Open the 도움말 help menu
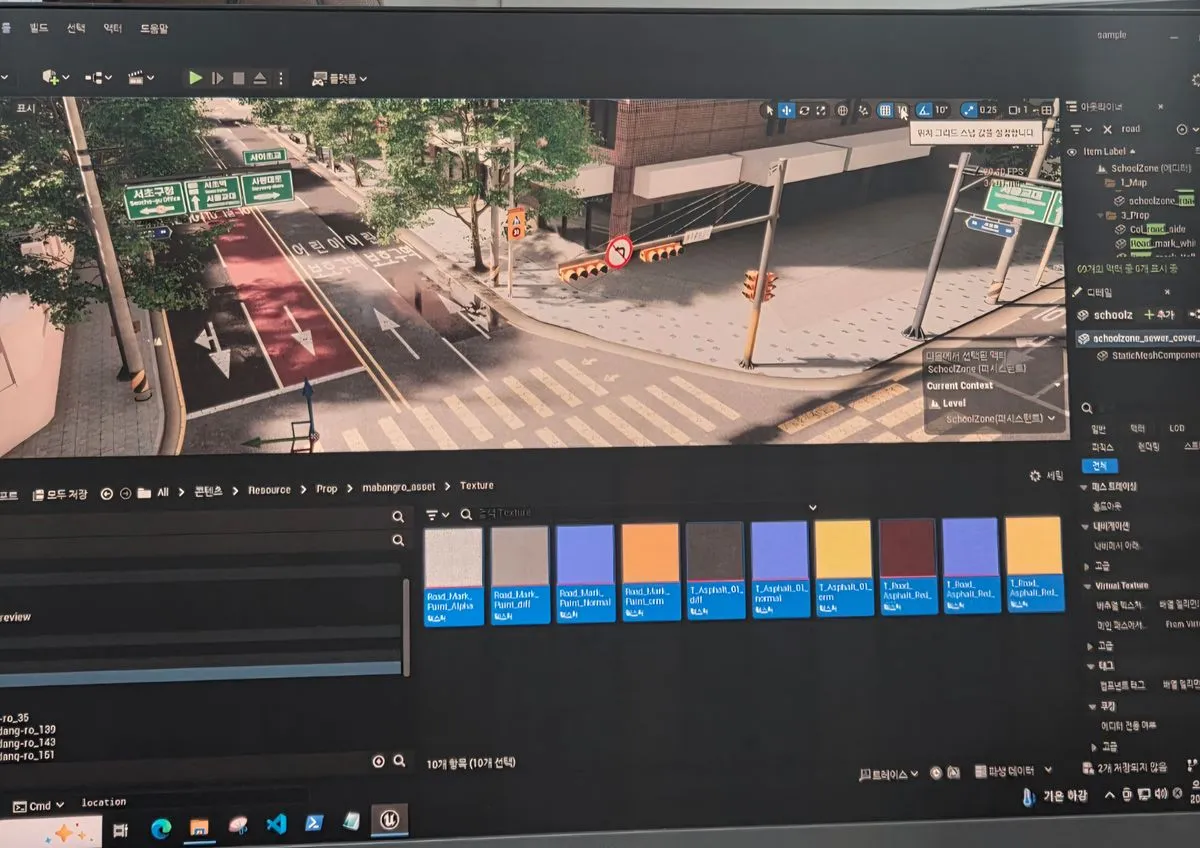Screen dimensions: 1200x848 tap(153, 29)
